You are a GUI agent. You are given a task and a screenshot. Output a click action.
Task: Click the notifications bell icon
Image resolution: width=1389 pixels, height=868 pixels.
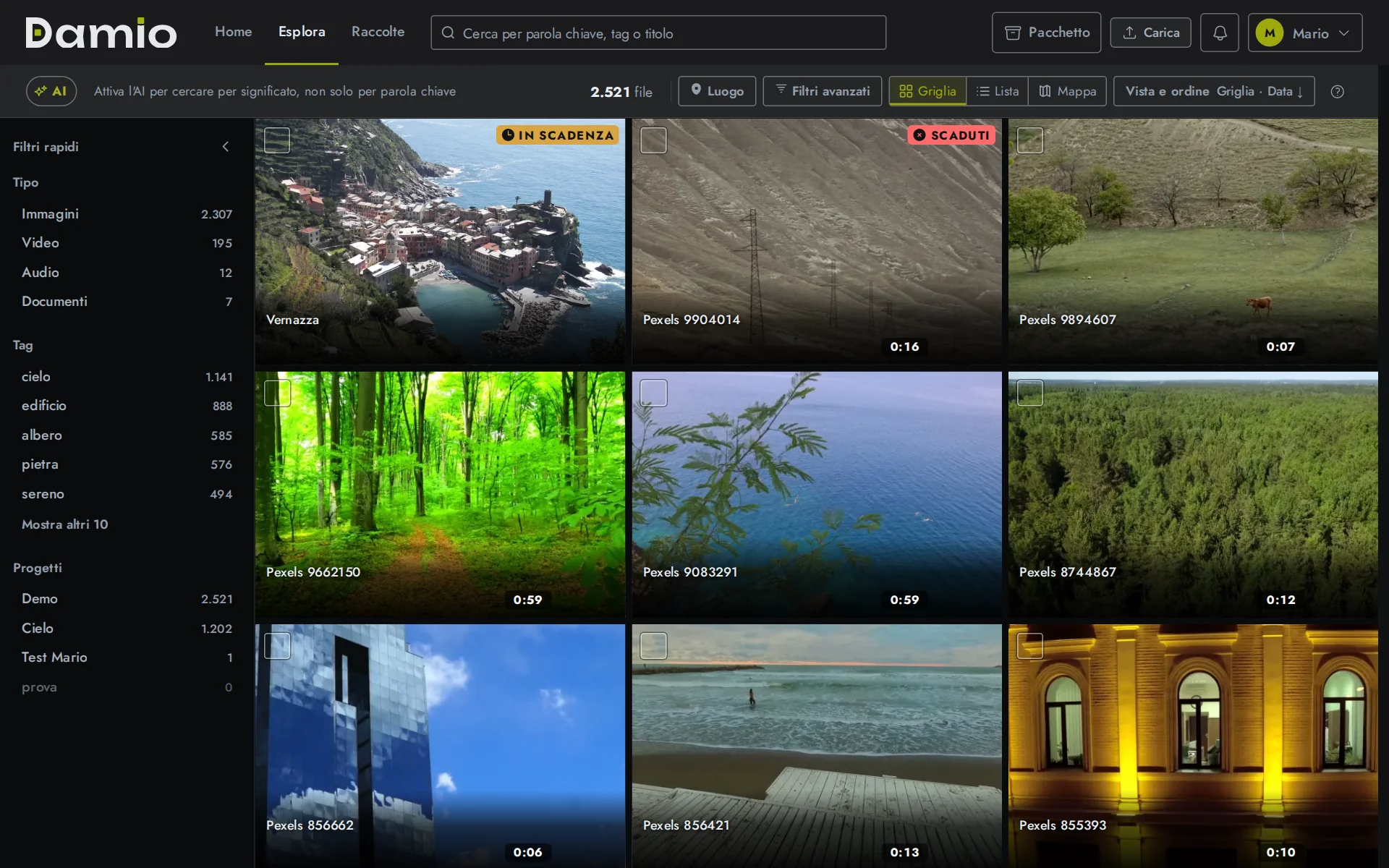click(x=1219, y=33)
